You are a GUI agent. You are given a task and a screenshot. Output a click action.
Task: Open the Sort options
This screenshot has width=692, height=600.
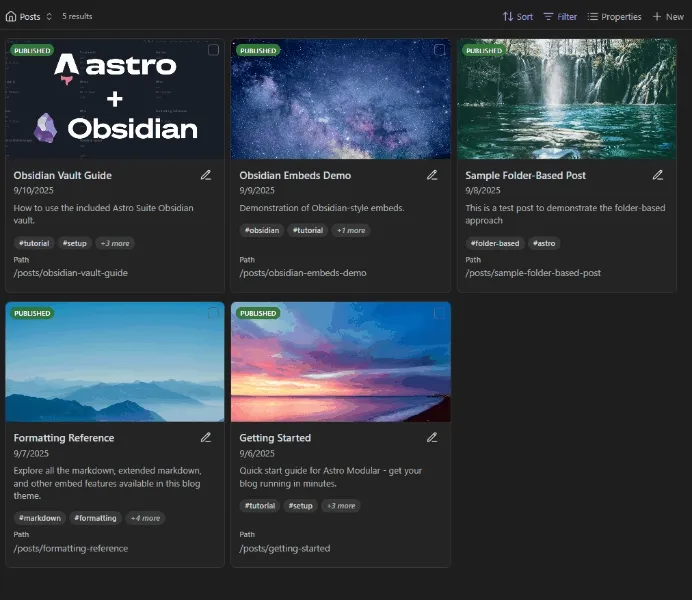(517, 17)
